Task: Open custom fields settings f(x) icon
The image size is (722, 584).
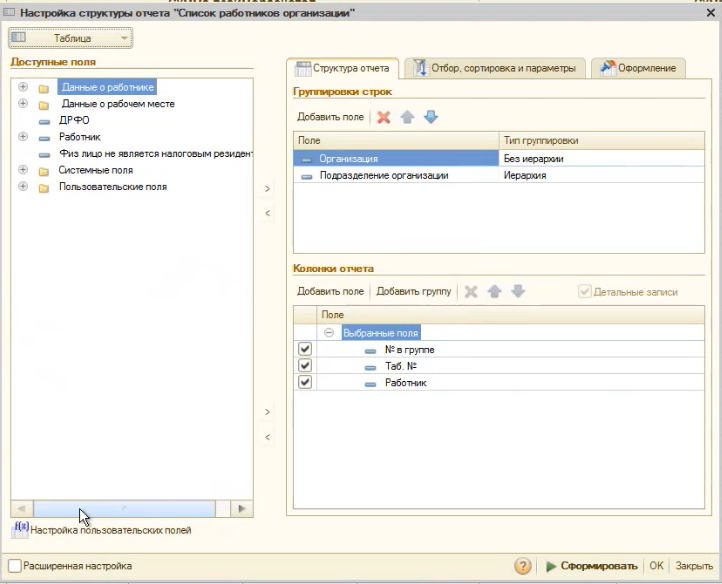Action: click(20, 529)
